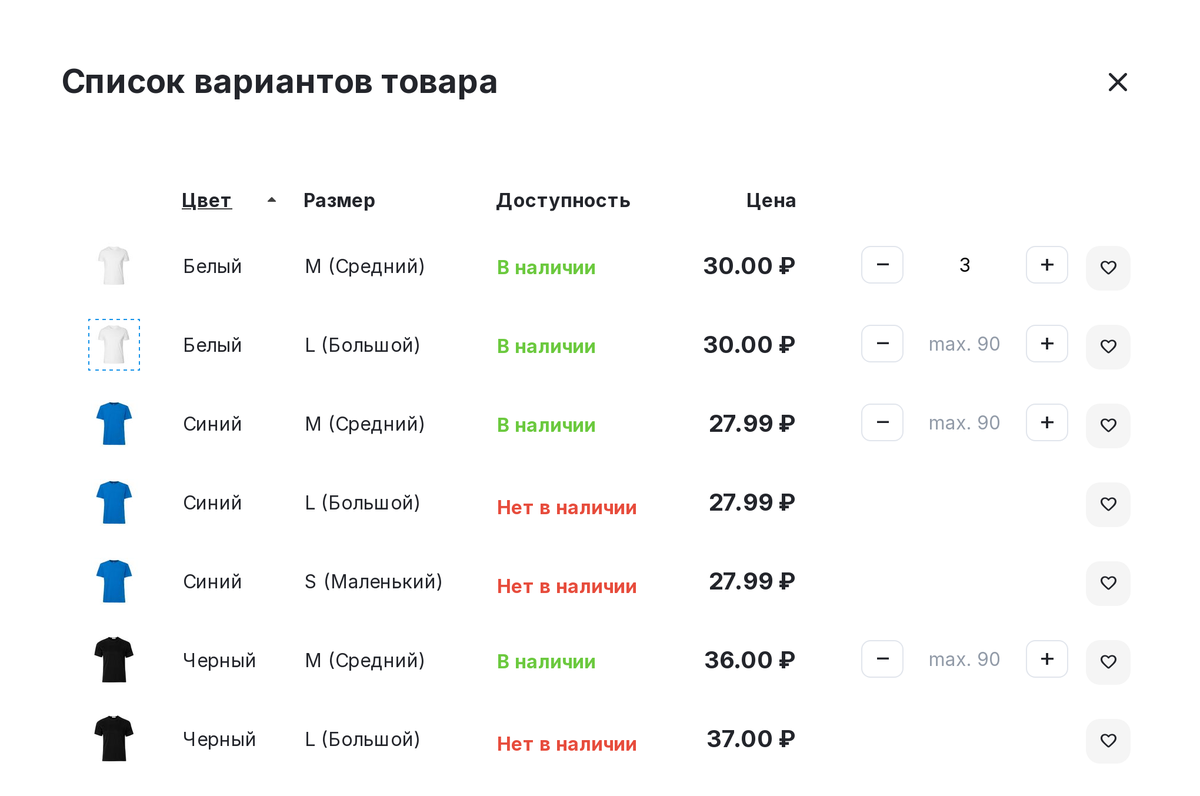1200x796 pixels.
Task: Select the size text S (Маленький)
Action: 374,582
